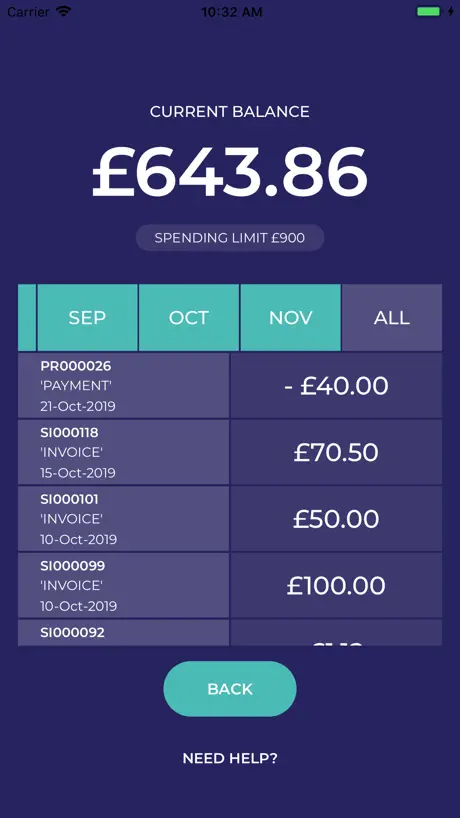The image size is (460, 818).
Task: Show ALL transactions tab
Action: (x=392, y=318)
